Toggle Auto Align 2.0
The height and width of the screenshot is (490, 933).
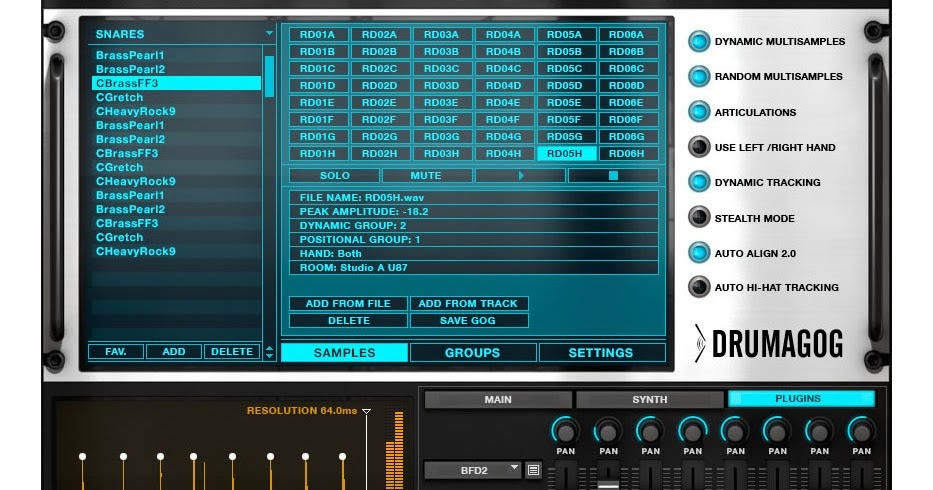[x=699, y=252]
